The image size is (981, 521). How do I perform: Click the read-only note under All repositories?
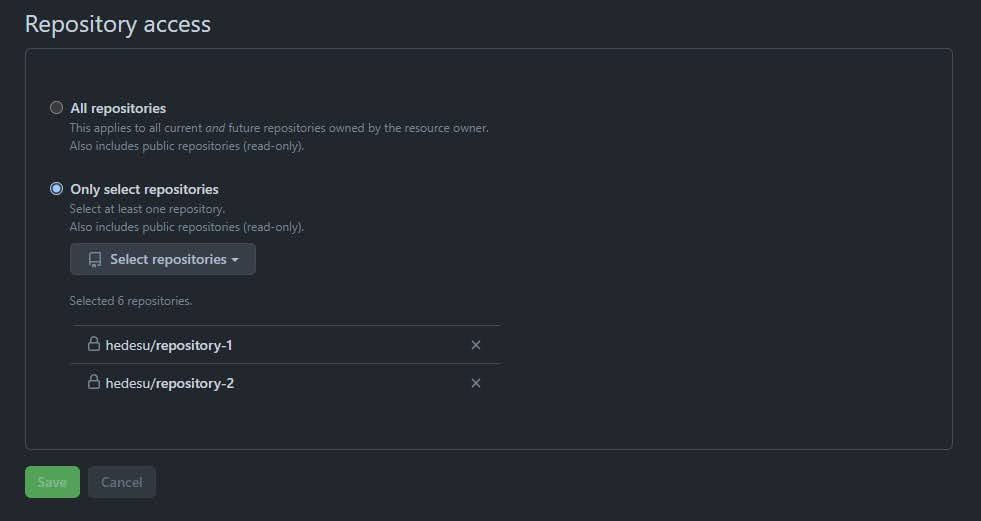point(186,145)
